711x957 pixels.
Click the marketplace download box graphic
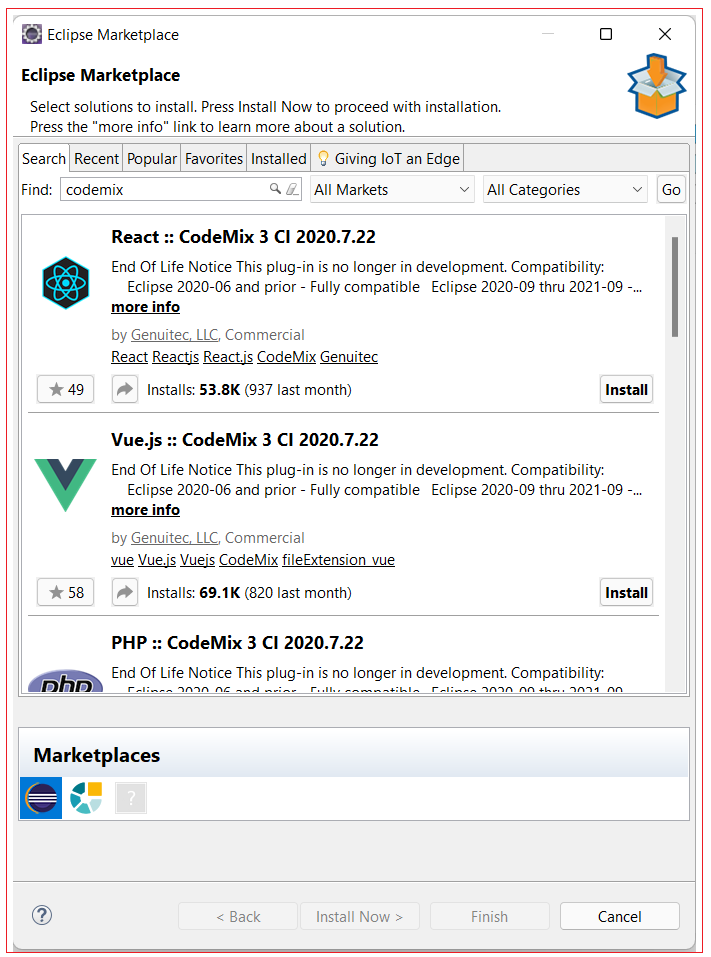coord(657,86)
